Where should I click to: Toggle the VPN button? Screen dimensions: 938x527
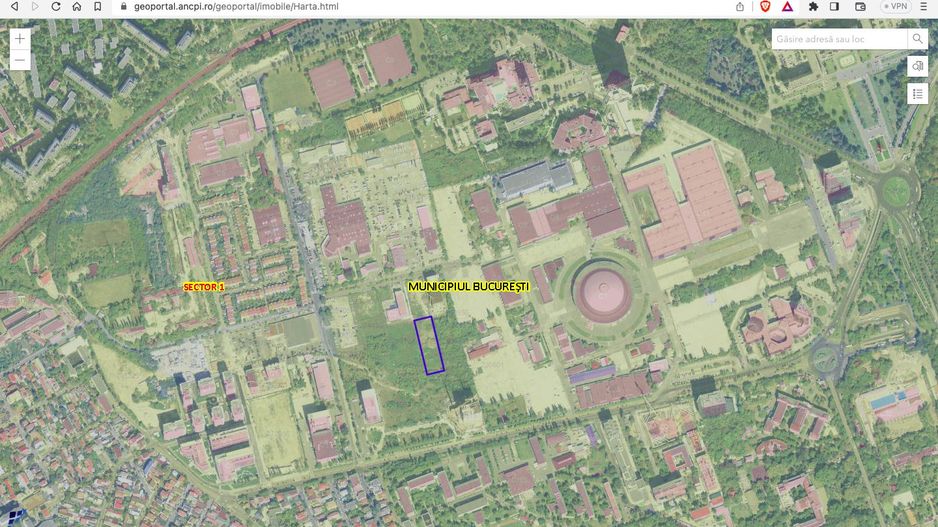pyautogui.click(x=895, y=6)
